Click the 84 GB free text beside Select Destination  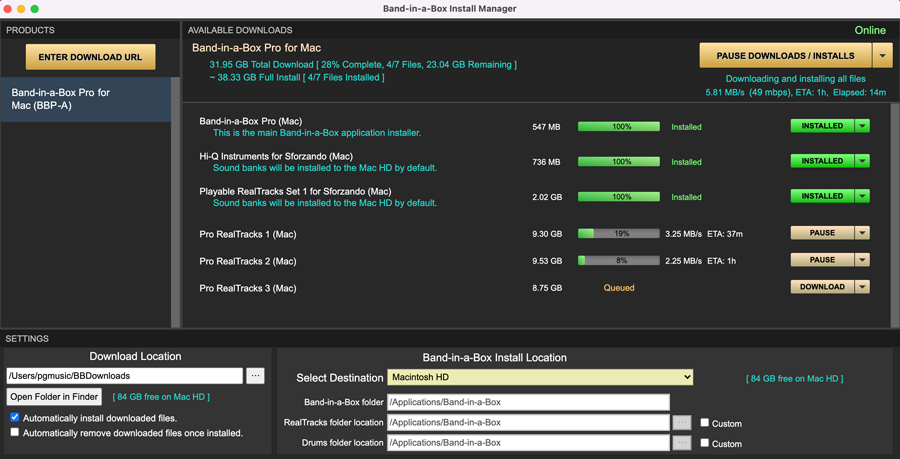tap(794, 379)
